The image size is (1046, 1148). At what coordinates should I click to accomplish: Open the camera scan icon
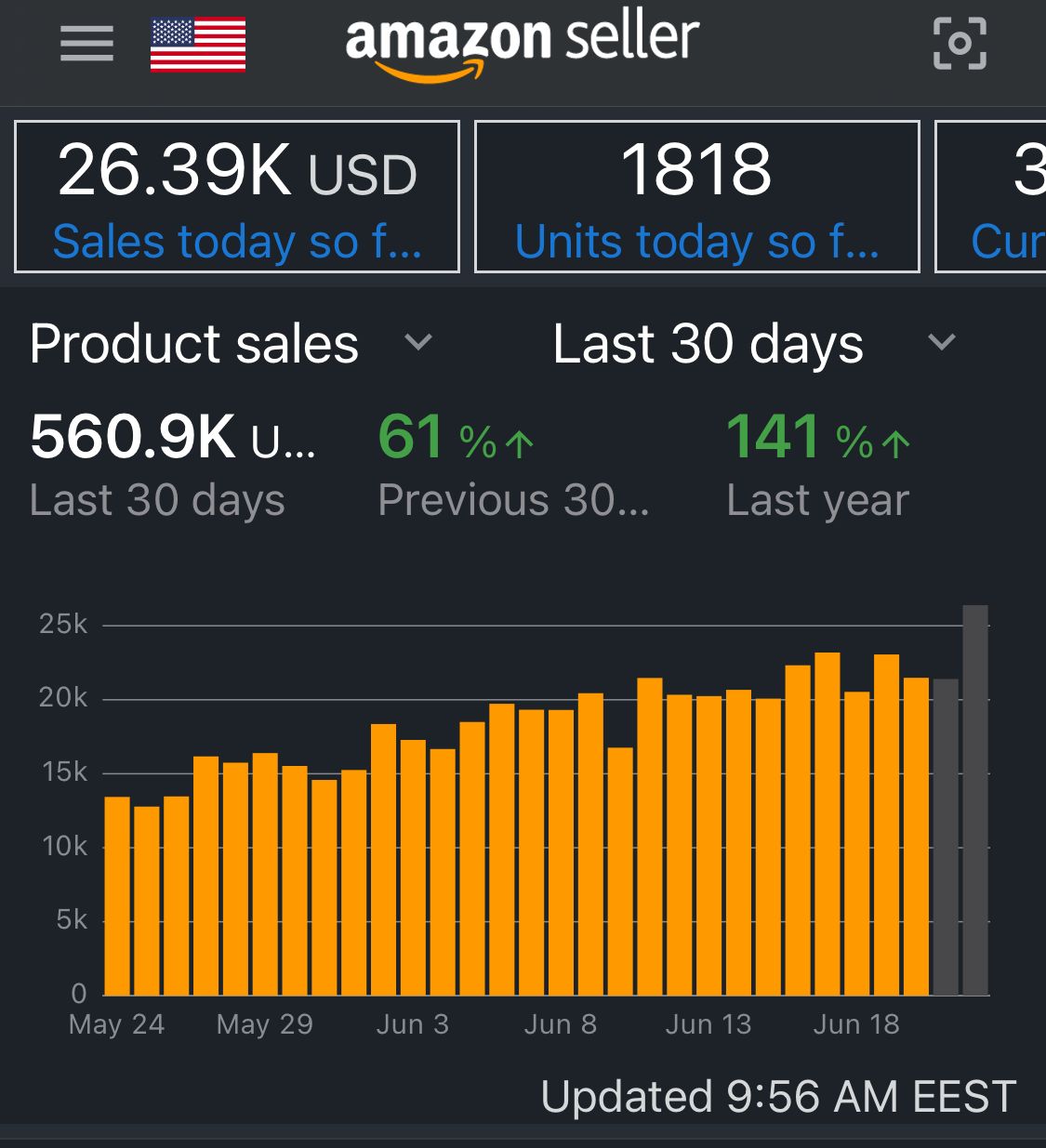[x=960, y=44]
